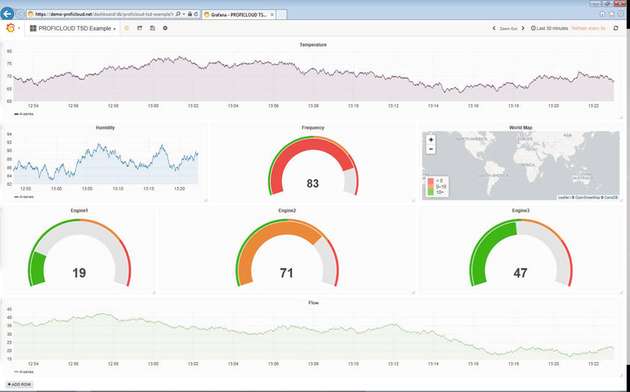Viewport: 630px width, 392px height.
Task: Shift time range forward with right chevron
Action: 523,29
